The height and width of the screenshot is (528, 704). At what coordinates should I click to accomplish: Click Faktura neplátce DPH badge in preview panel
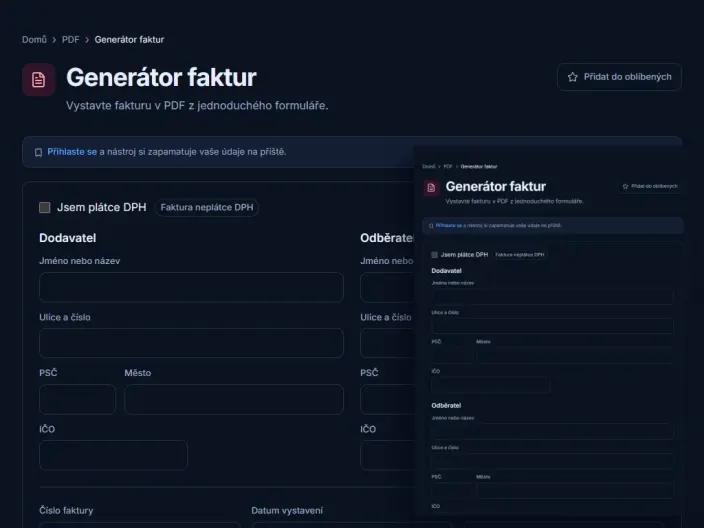coord(519,255)
